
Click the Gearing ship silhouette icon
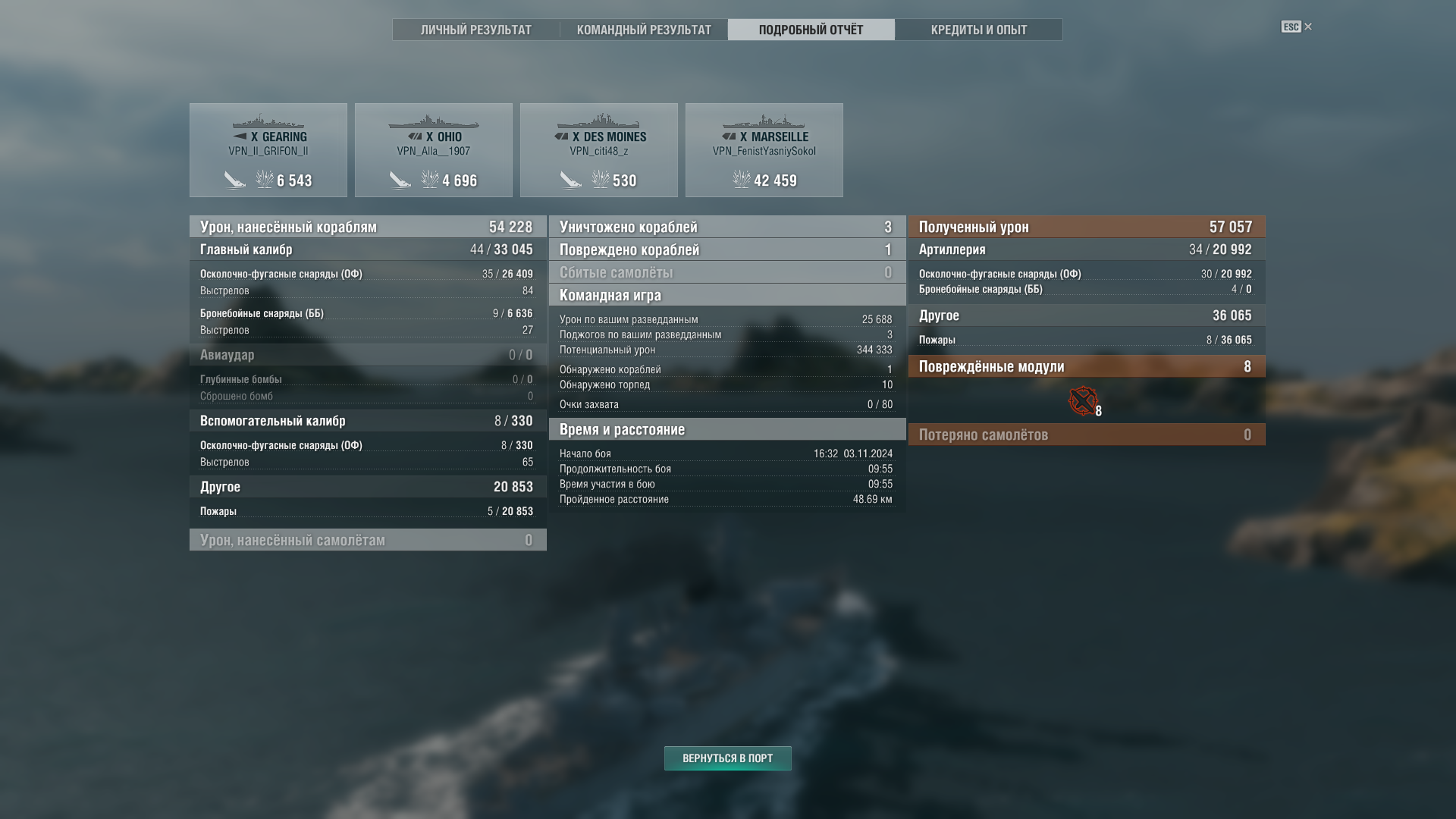268,122
